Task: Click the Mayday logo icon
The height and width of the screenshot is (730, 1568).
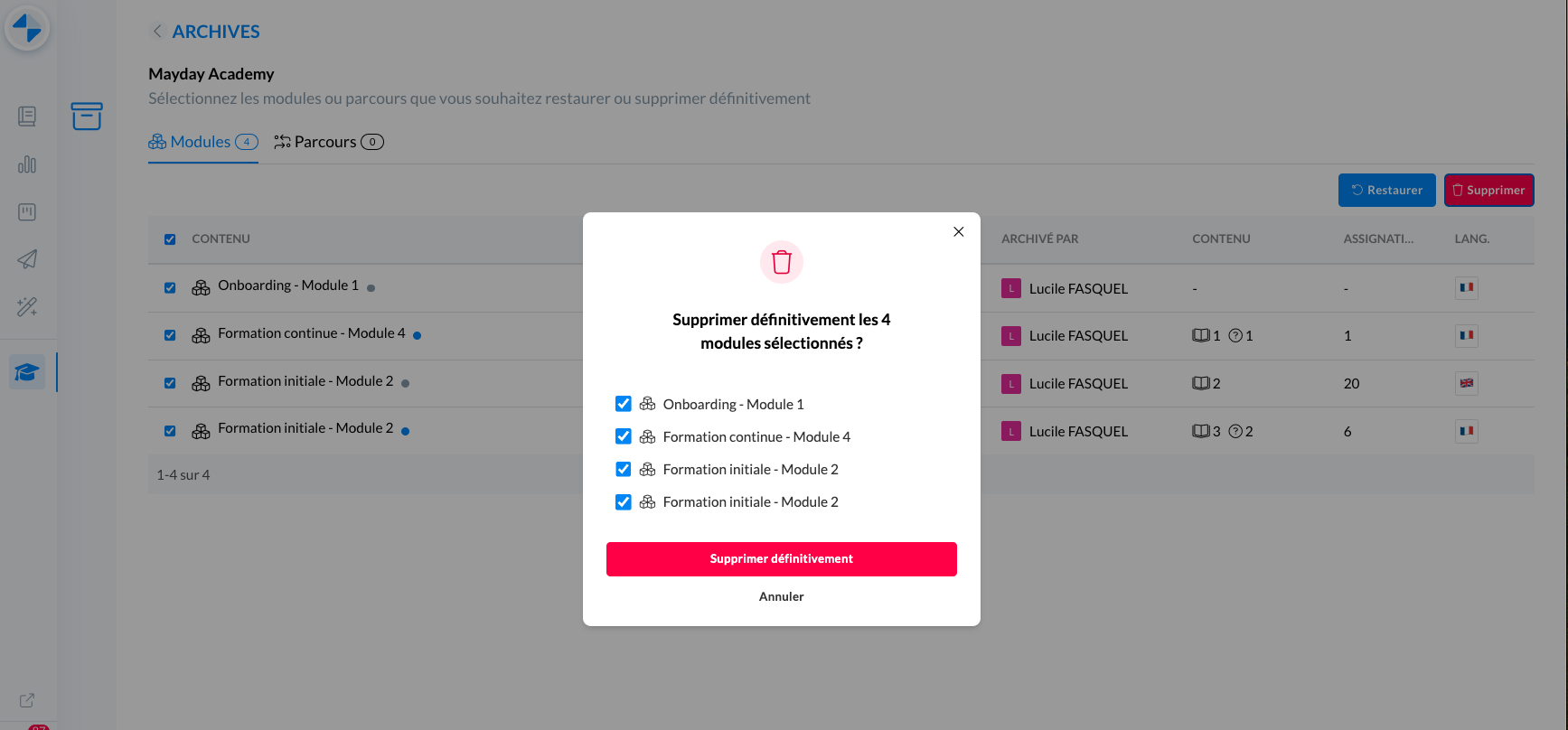Action: pos(27,28)
